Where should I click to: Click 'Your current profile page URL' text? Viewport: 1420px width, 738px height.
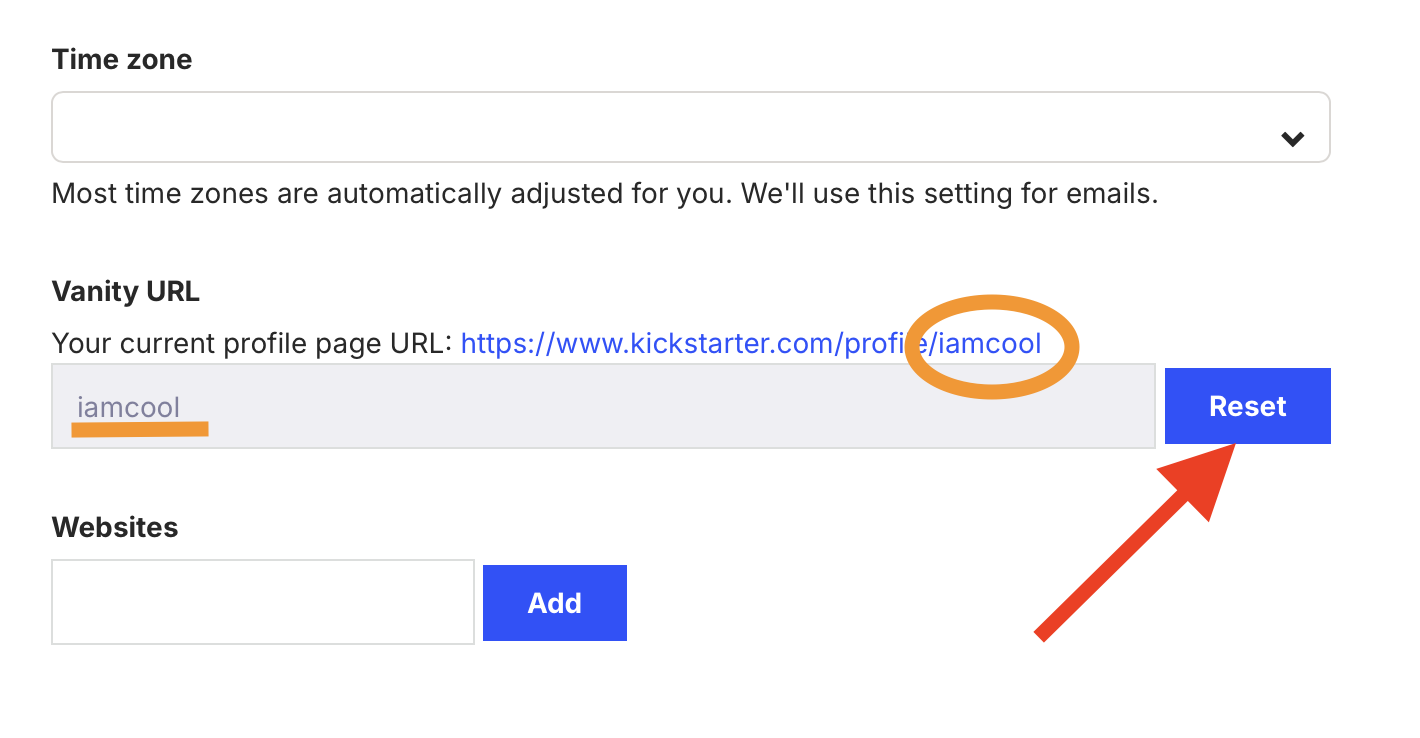250,344
